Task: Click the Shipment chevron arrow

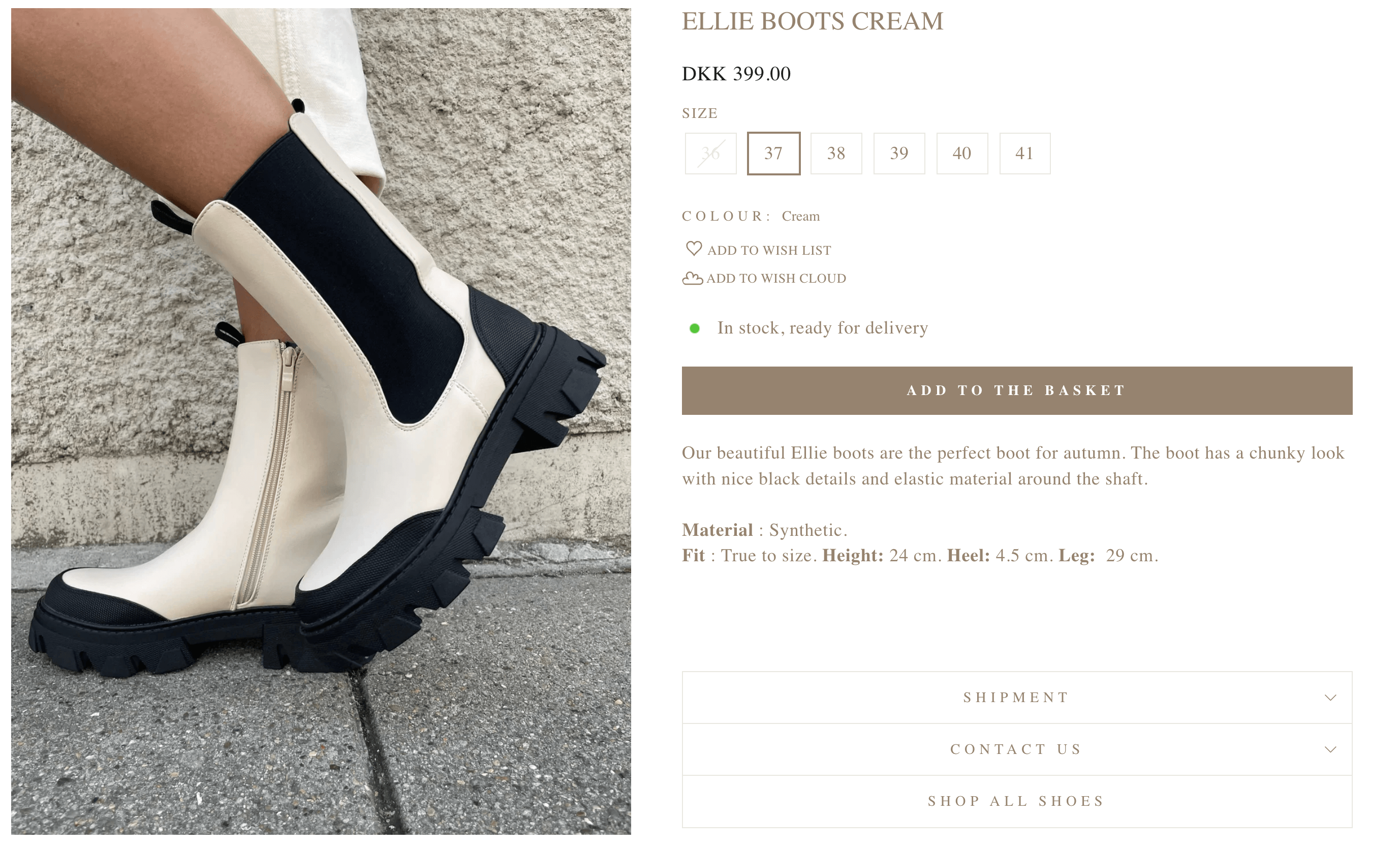Action: [x=1330, y=698]
